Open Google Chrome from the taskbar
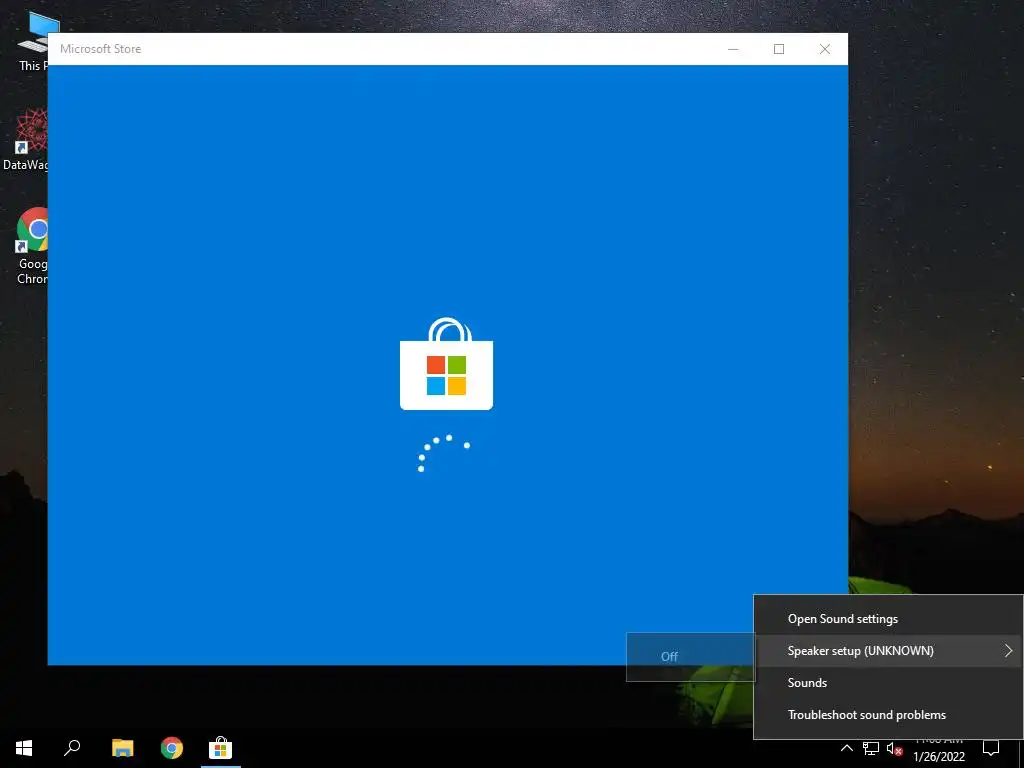This screenshot has height=768, width=1024. (172, 748)
